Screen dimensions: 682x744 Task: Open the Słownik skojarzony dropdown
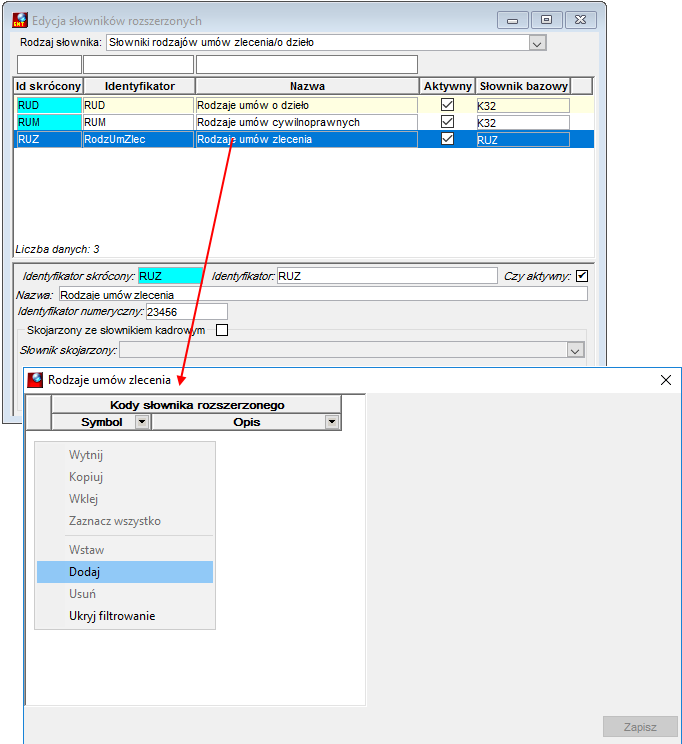click(x=576, y=351)
